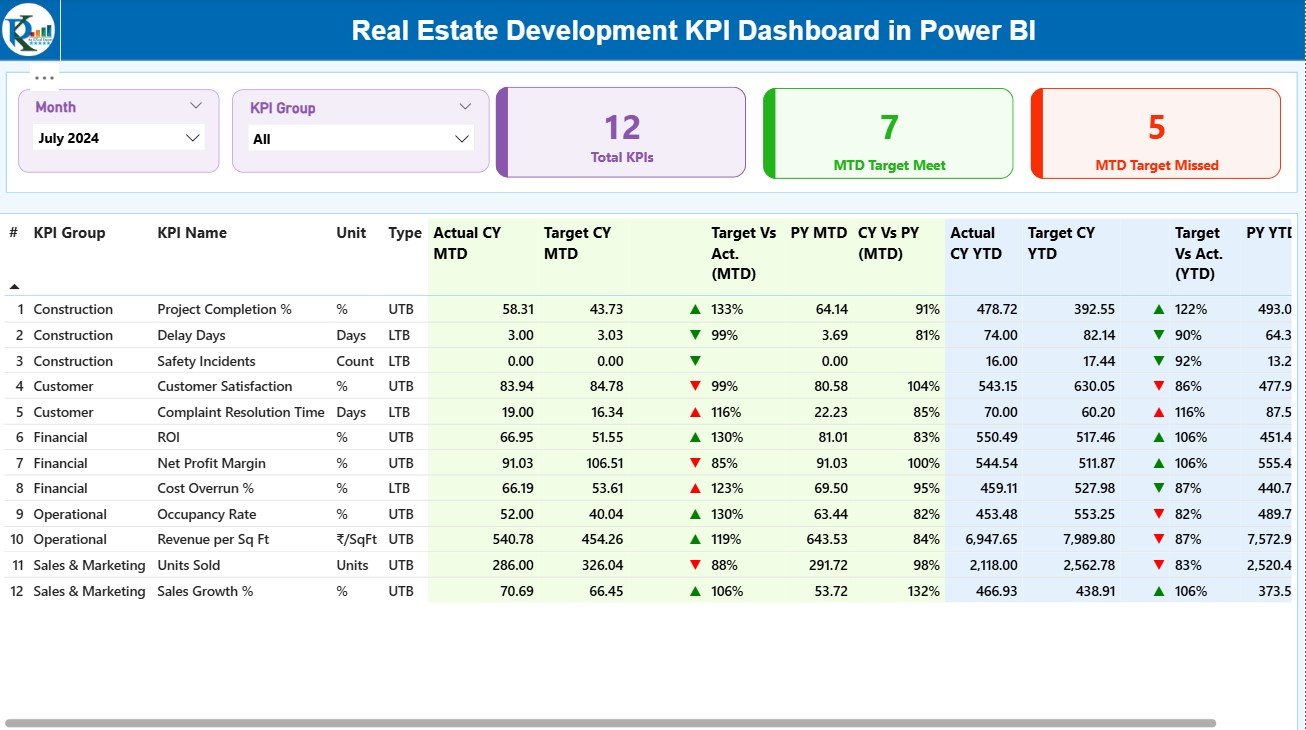Click the dashboard logo in top-left corner

tap(29, 30)
